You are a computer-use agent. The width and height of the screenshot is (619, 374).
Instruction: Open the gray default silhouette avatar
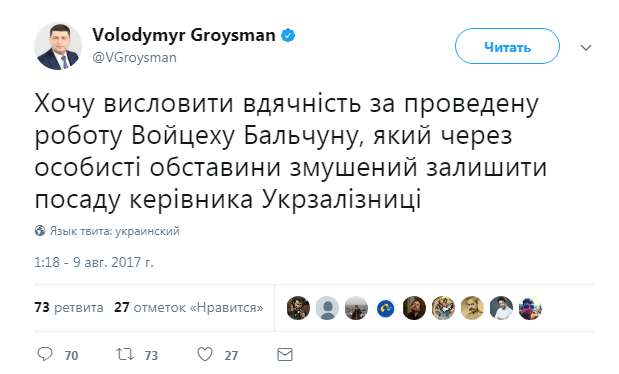click(x=327, y=308)
